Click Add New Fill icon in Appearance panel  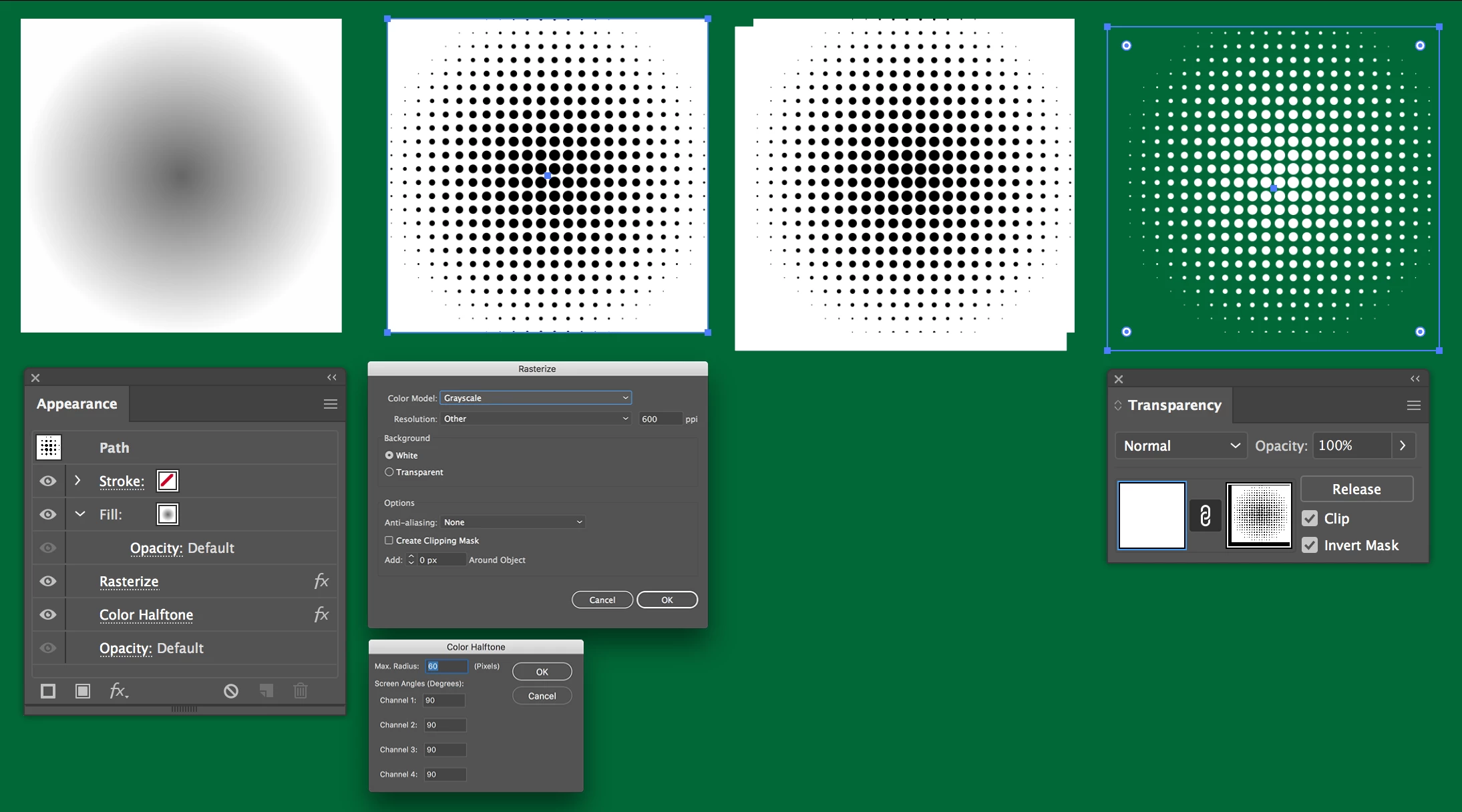pyautogui.click(x=83, y=691)
